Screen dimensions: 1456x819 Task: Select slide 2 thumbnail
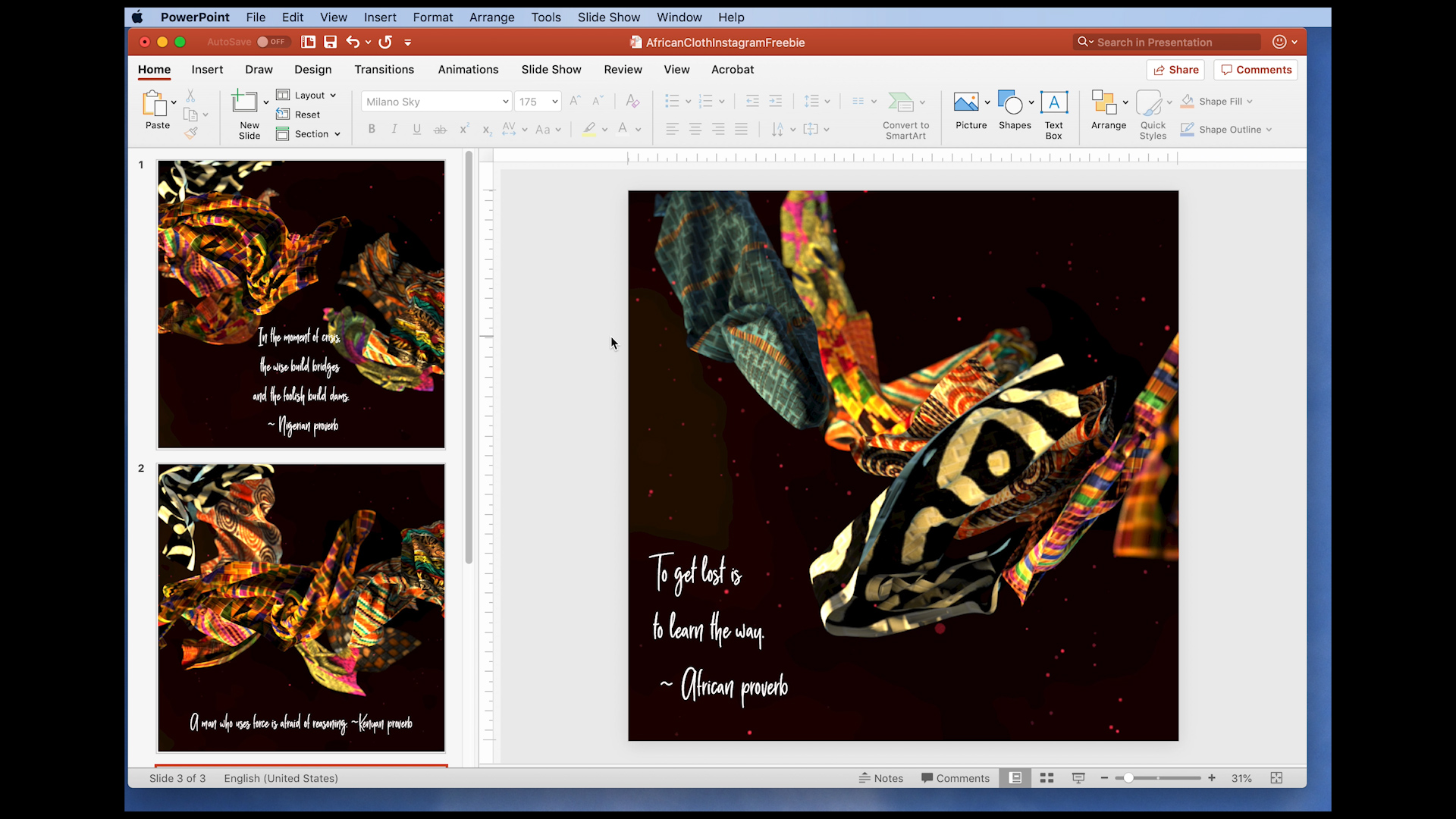[x=300, y=607]
